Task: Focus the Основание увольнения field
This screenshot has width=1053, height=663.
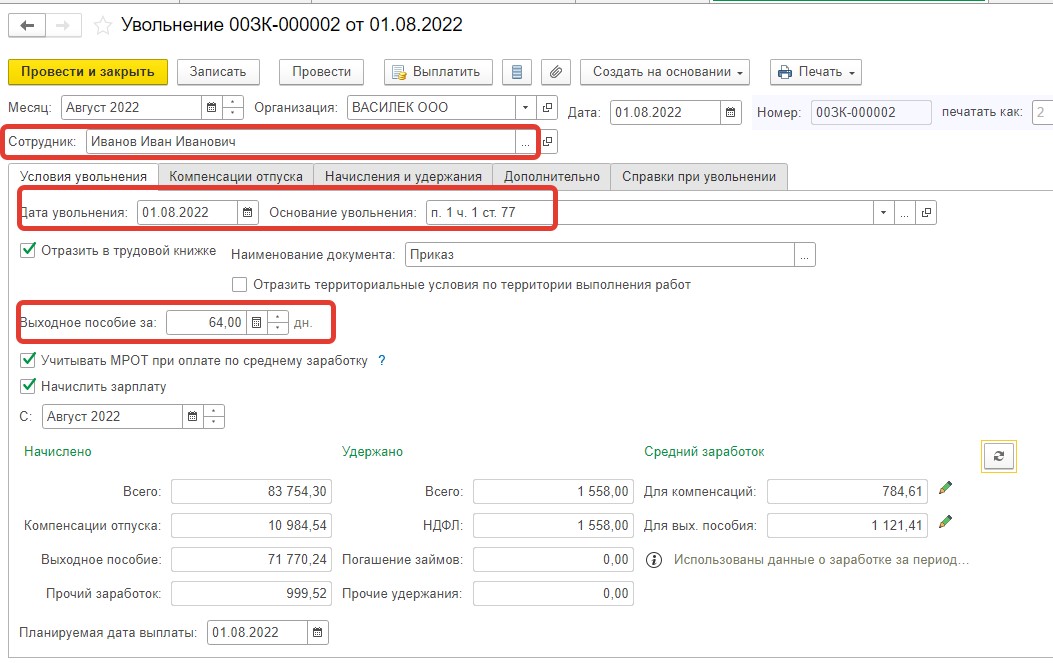Action: (x=649, y=213)
